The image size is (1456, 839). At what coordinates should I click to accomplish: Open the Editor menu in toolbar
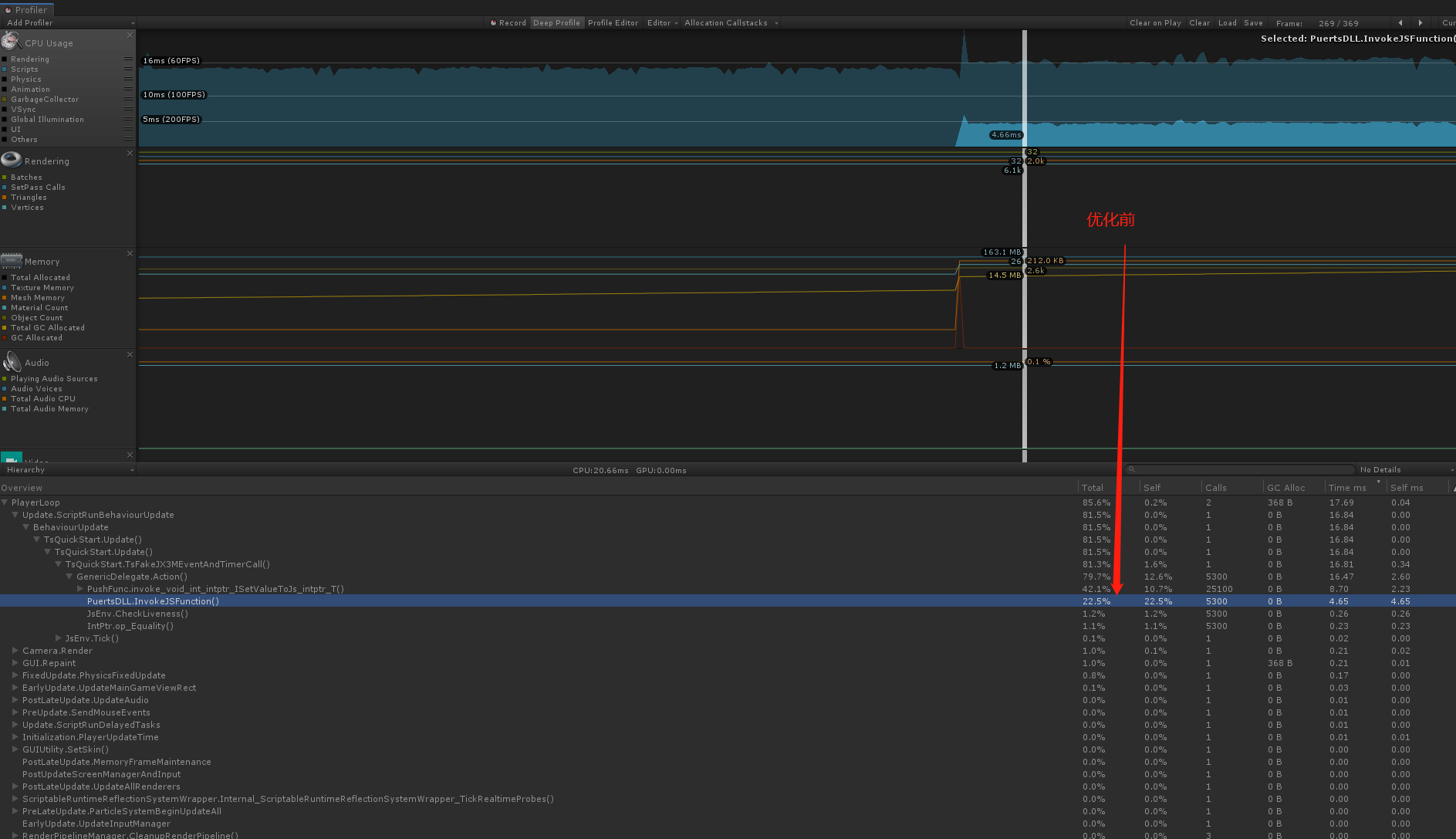click(662, 22)
